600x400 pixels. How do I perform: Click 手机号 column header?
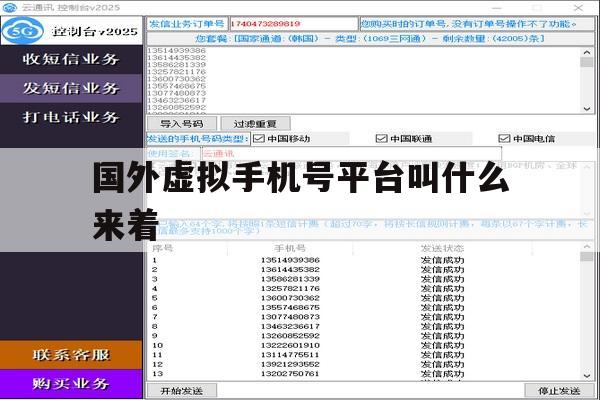290,248
